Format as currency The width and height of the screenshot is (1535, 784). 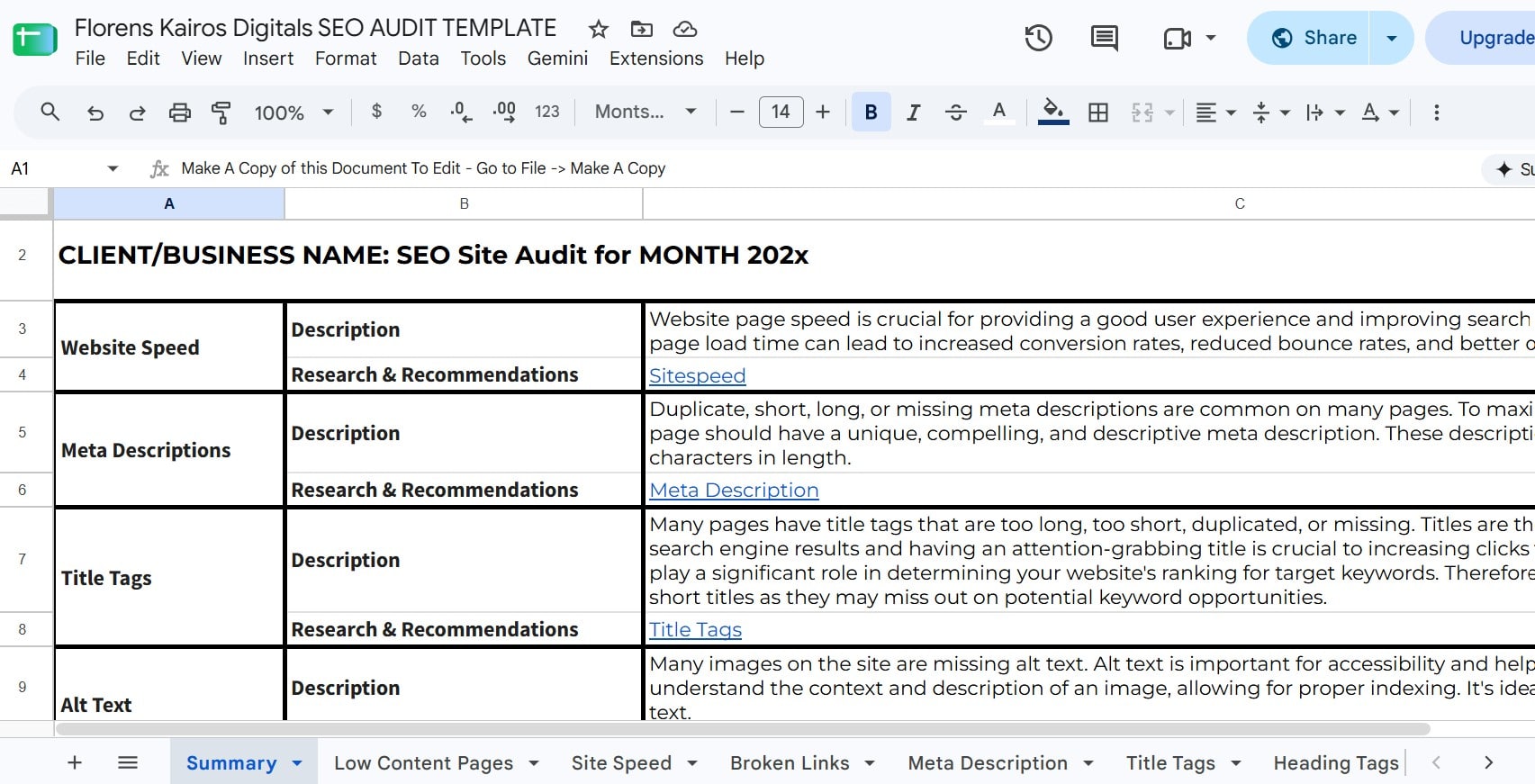click(x=376, y=112)
